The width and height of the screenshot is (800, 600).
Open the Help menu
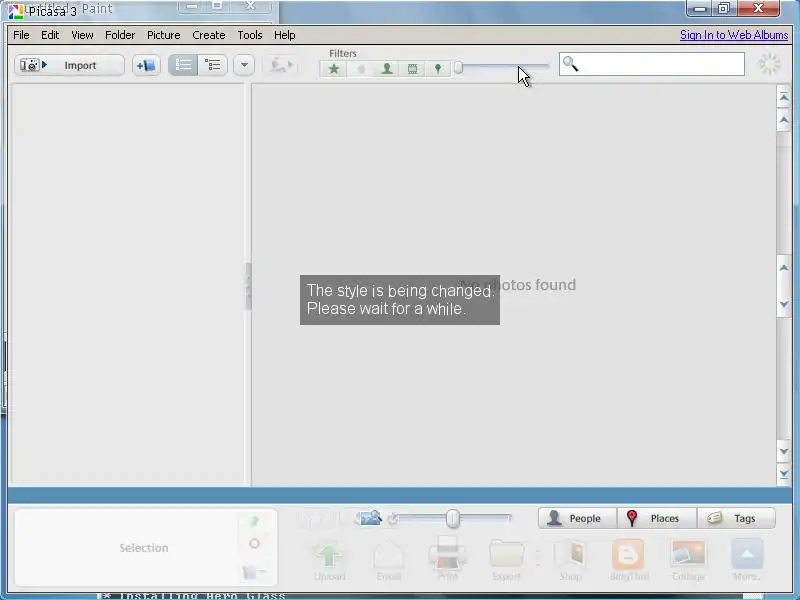[x=284, y=35]
